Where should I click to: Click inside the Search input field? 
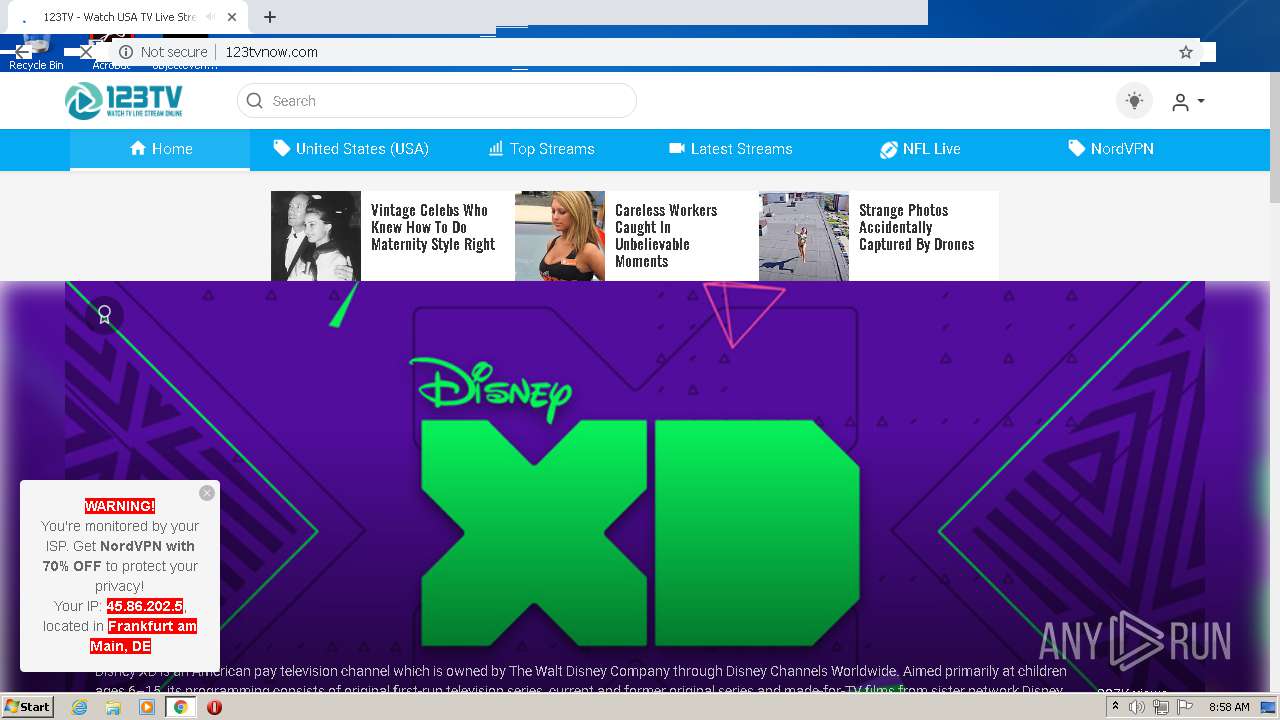(437, 101)
